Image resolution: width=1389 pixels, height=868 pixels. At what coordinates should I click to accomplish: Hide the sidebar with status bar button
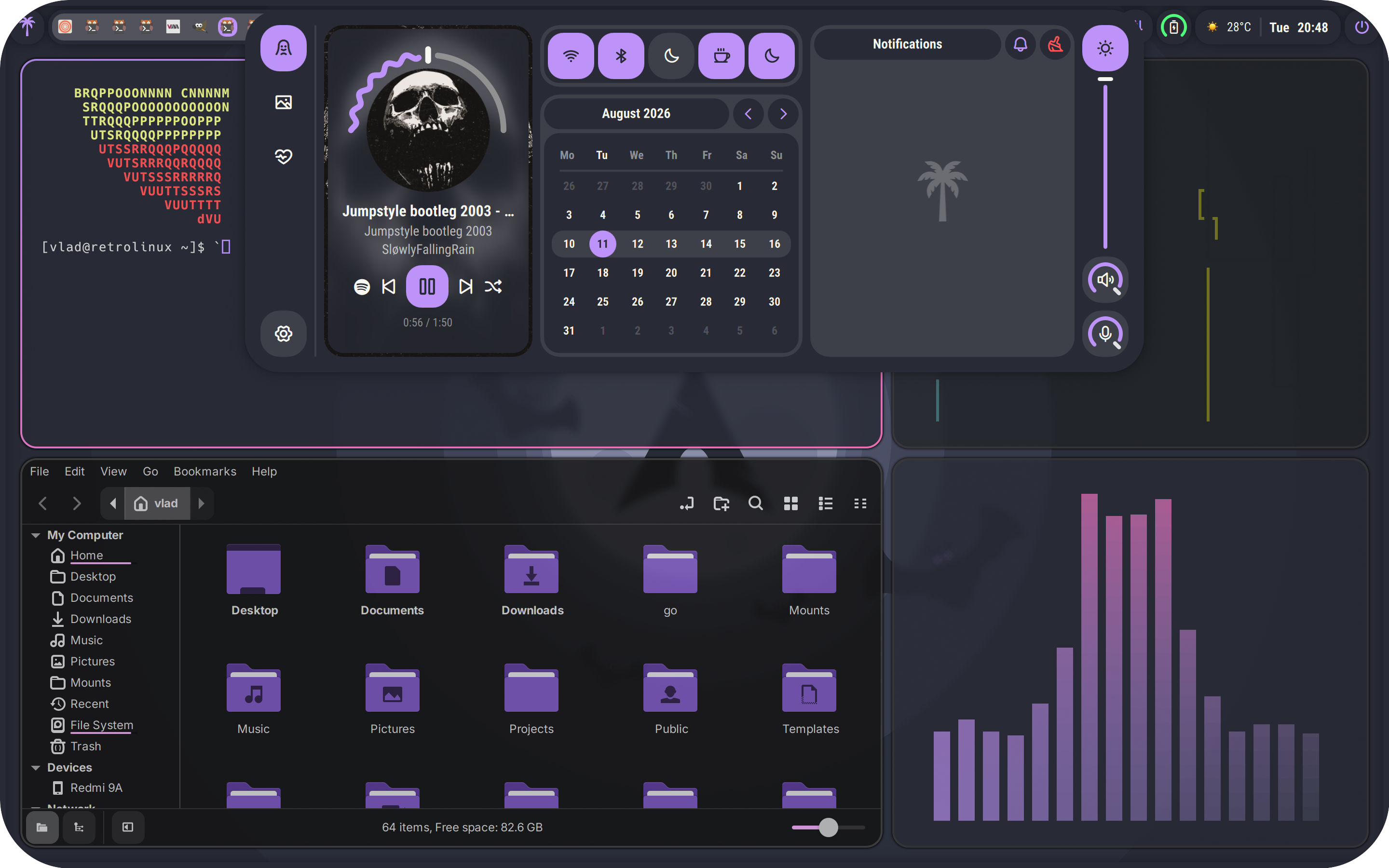point(127,827)
